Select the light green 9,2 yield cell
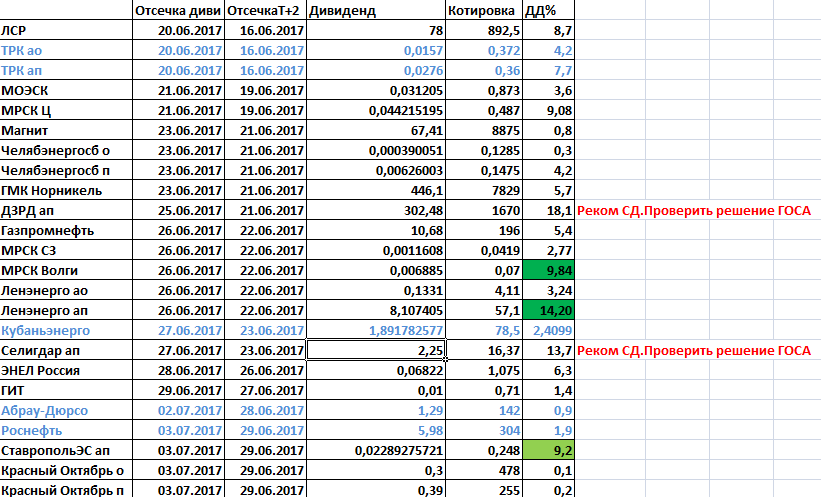Screen dimensions: 821x497 tap(549, 450)
